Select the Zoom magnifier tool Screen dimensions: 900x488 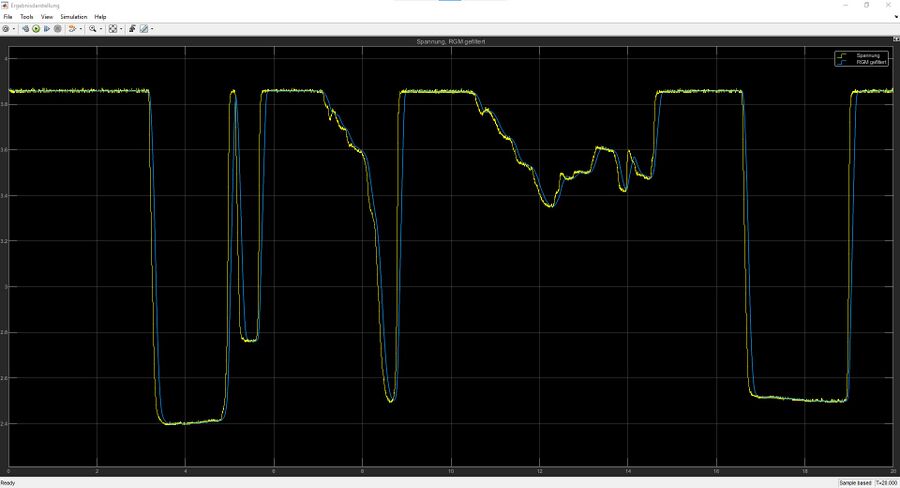[x=92, y=29]
